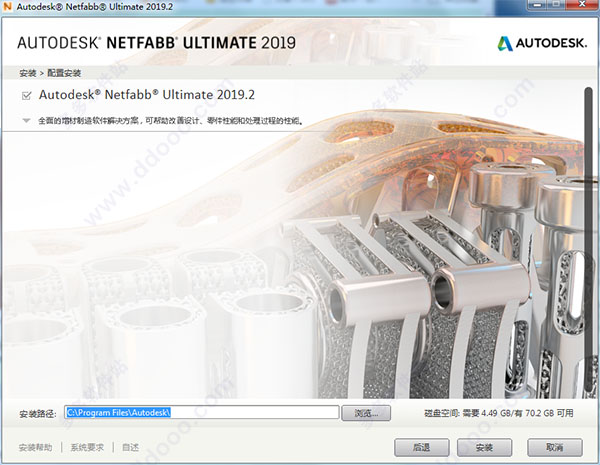
Task: Open the 安装帮助 link
Action: coord(36,447)
